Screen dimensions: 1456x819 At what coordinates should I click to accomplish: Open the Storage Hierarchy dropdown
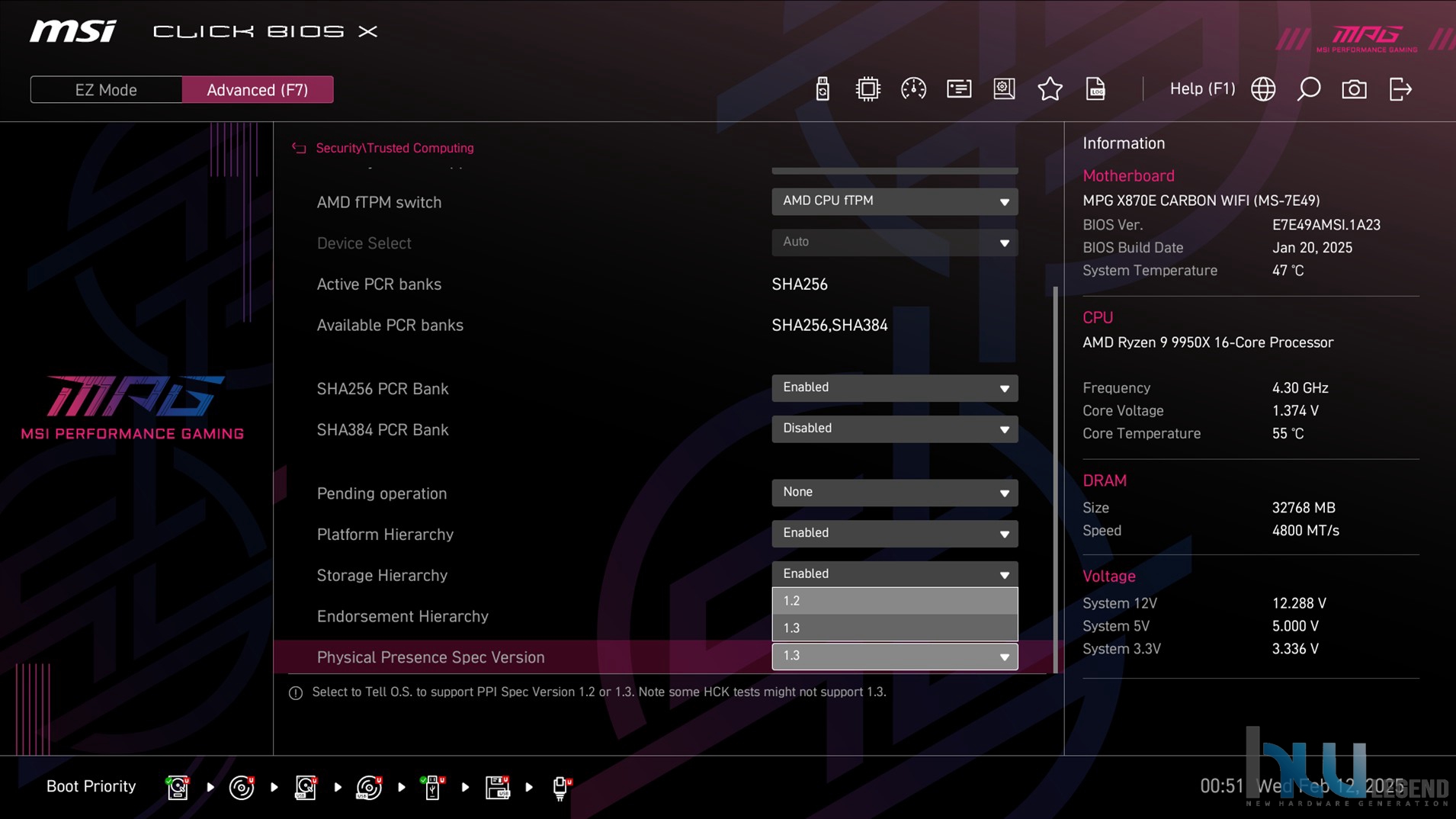click(x=894, y=574)
